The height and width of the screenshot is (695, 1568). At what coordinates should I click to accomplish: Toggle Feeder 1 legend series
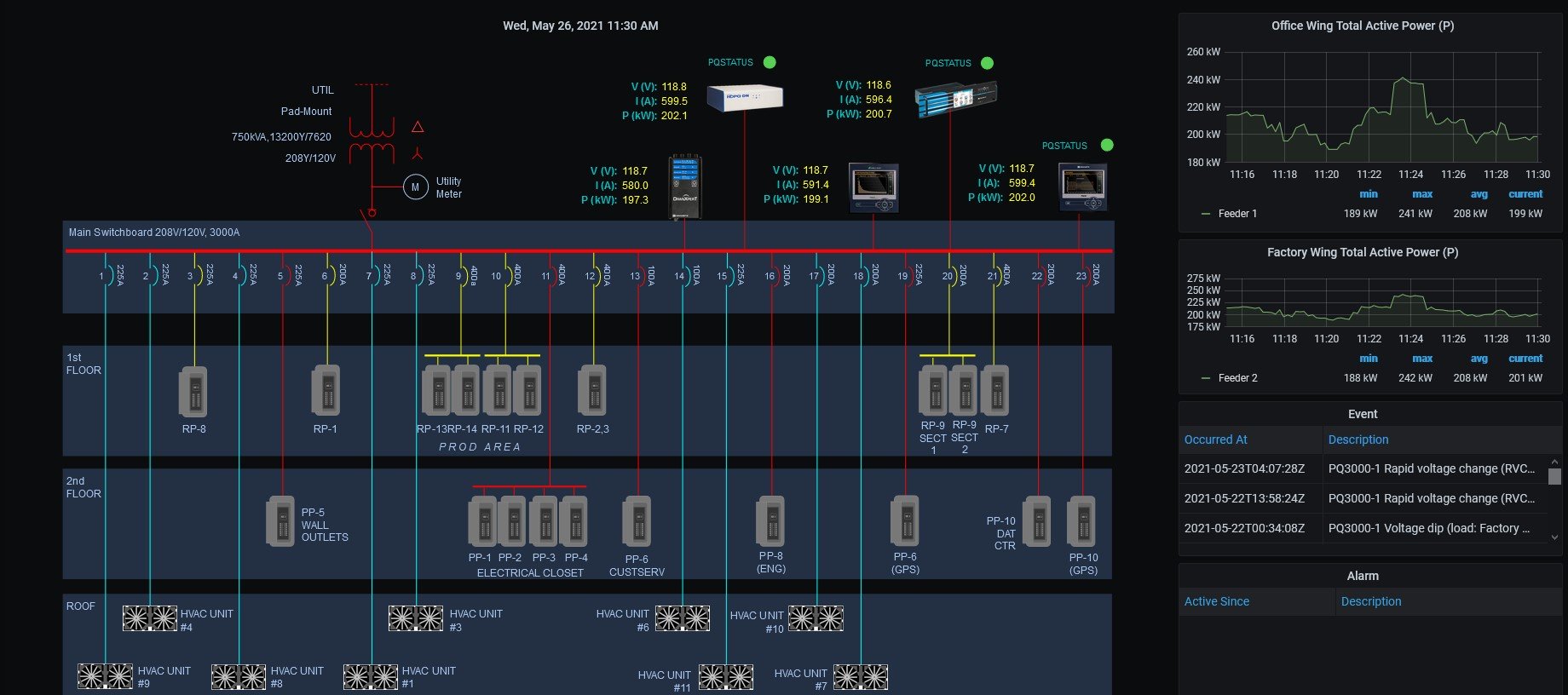click(x=1237, y=214)
